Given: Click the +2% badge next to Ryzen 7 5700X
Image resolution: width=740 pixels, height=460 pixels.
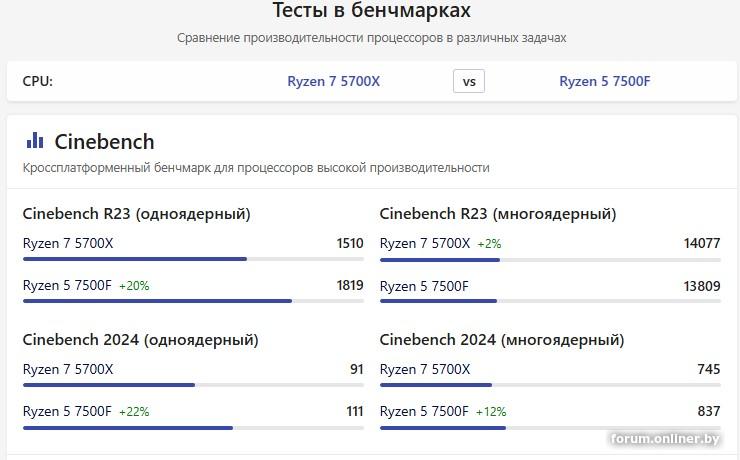Looking at the screenshot, I should coord(489,243).
